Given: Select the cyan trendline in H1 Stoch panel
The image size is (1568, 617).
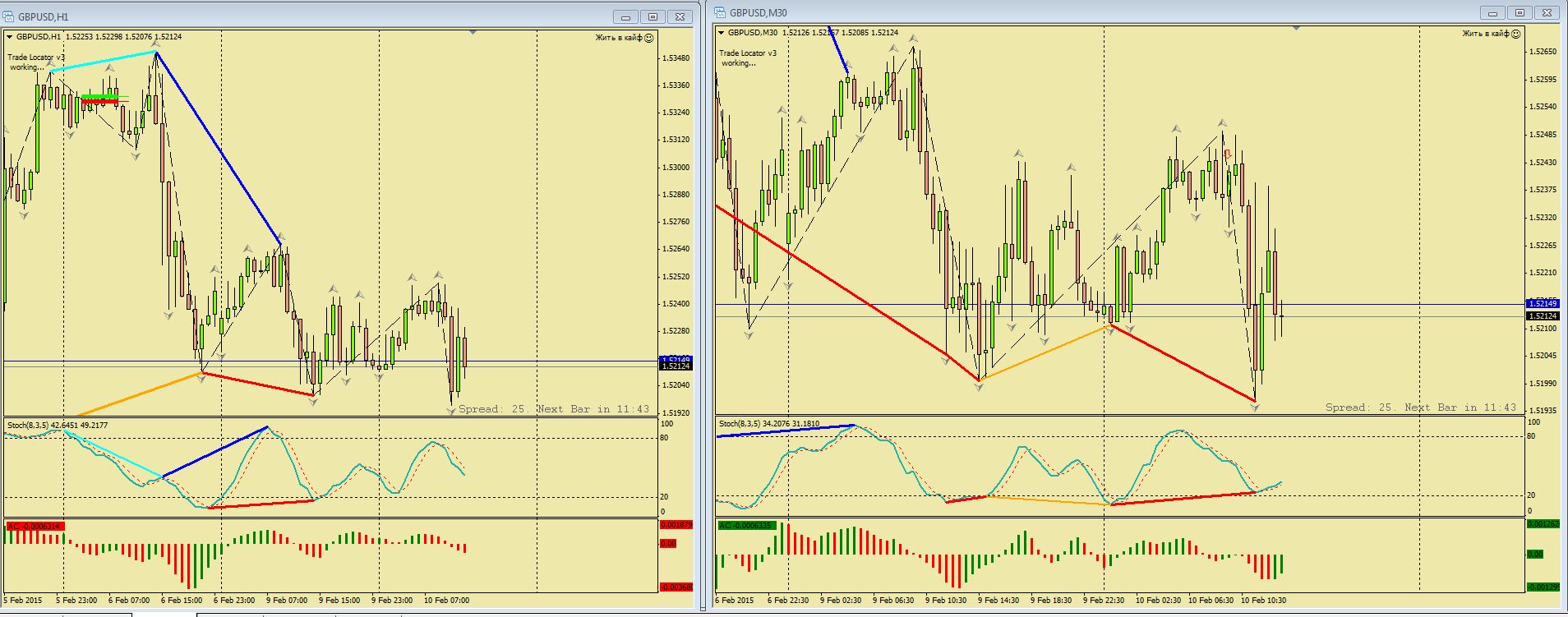Looking at the screenshot, I should tap(115, 454).
